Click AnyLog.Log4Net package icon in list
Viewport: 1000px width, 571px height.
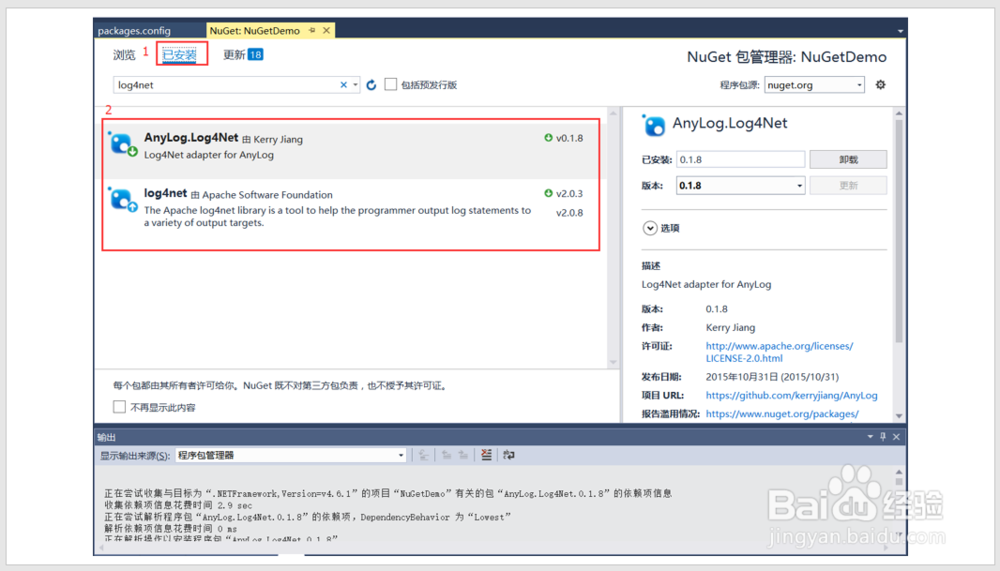123,144
